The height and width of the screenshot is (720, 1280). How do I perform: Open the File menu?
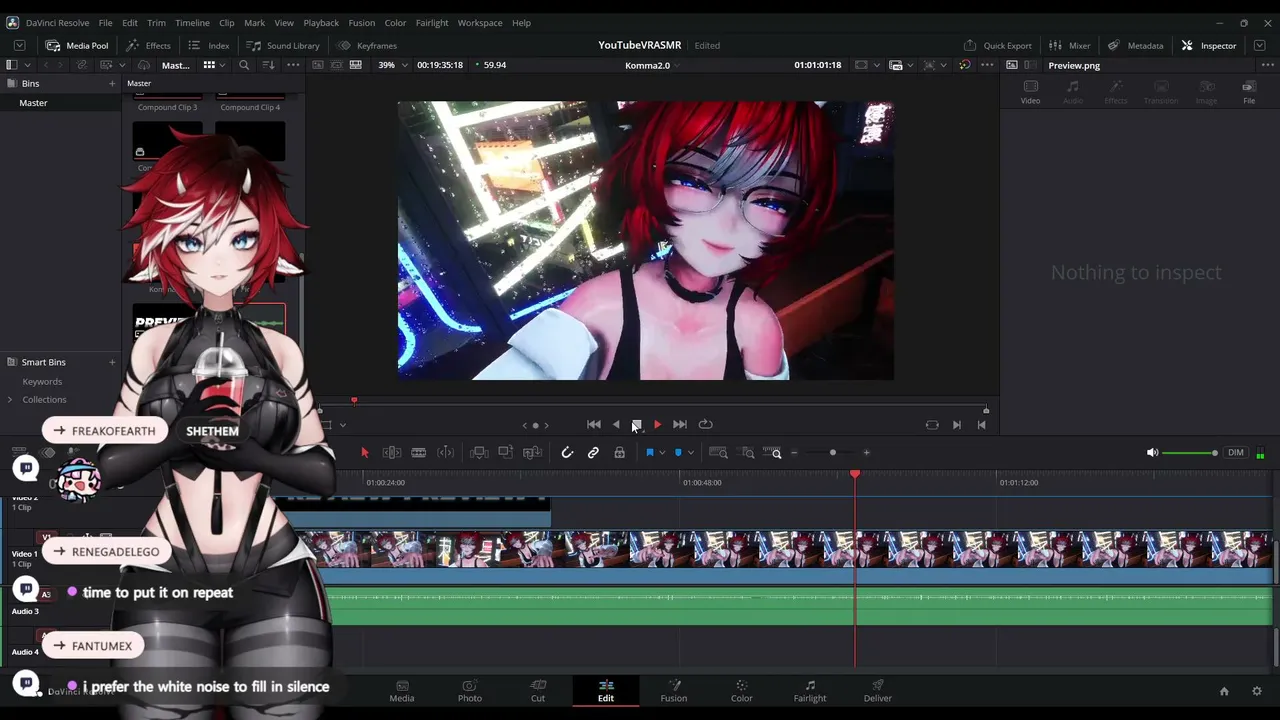click(x=105, y=22)
